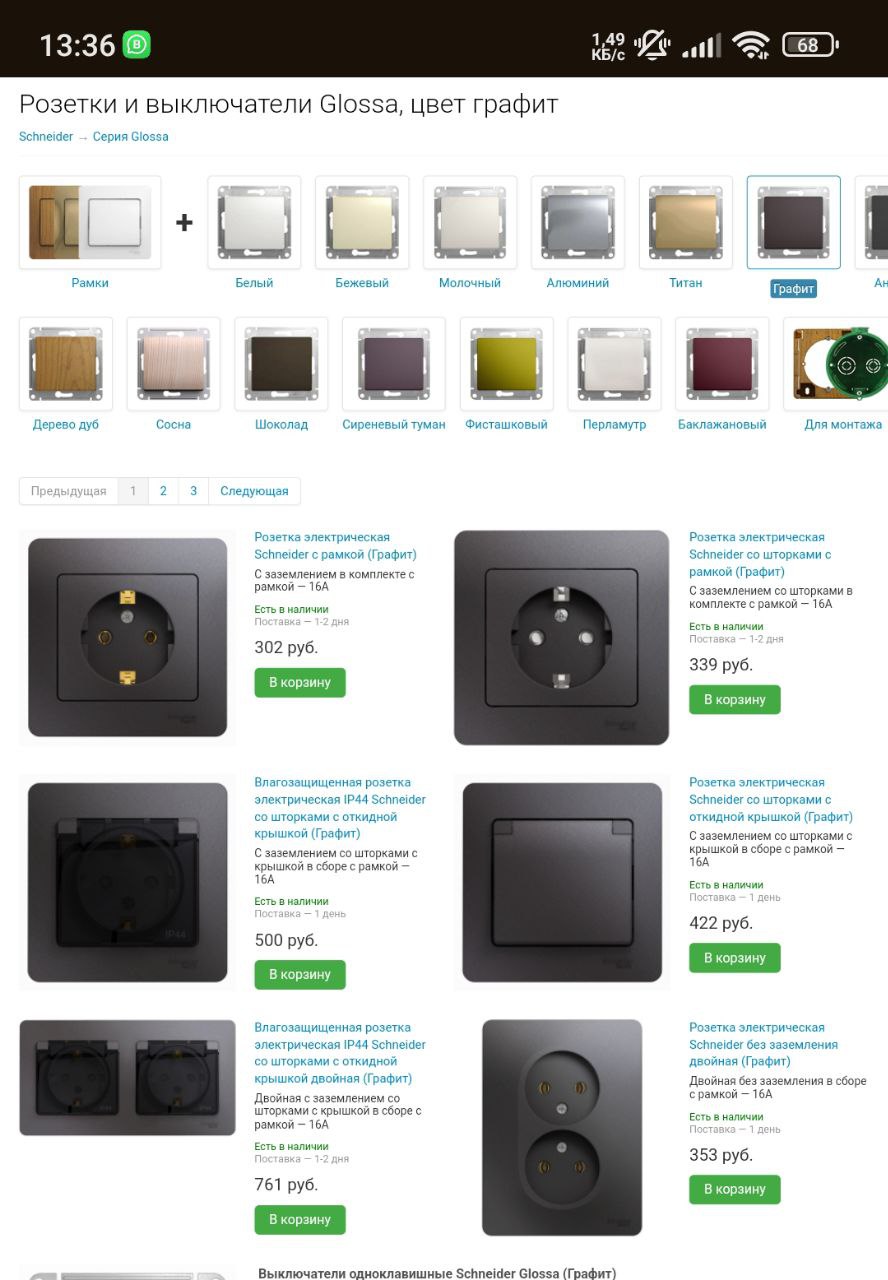
Task: Select the Белый color swatch
Action: 254,223
